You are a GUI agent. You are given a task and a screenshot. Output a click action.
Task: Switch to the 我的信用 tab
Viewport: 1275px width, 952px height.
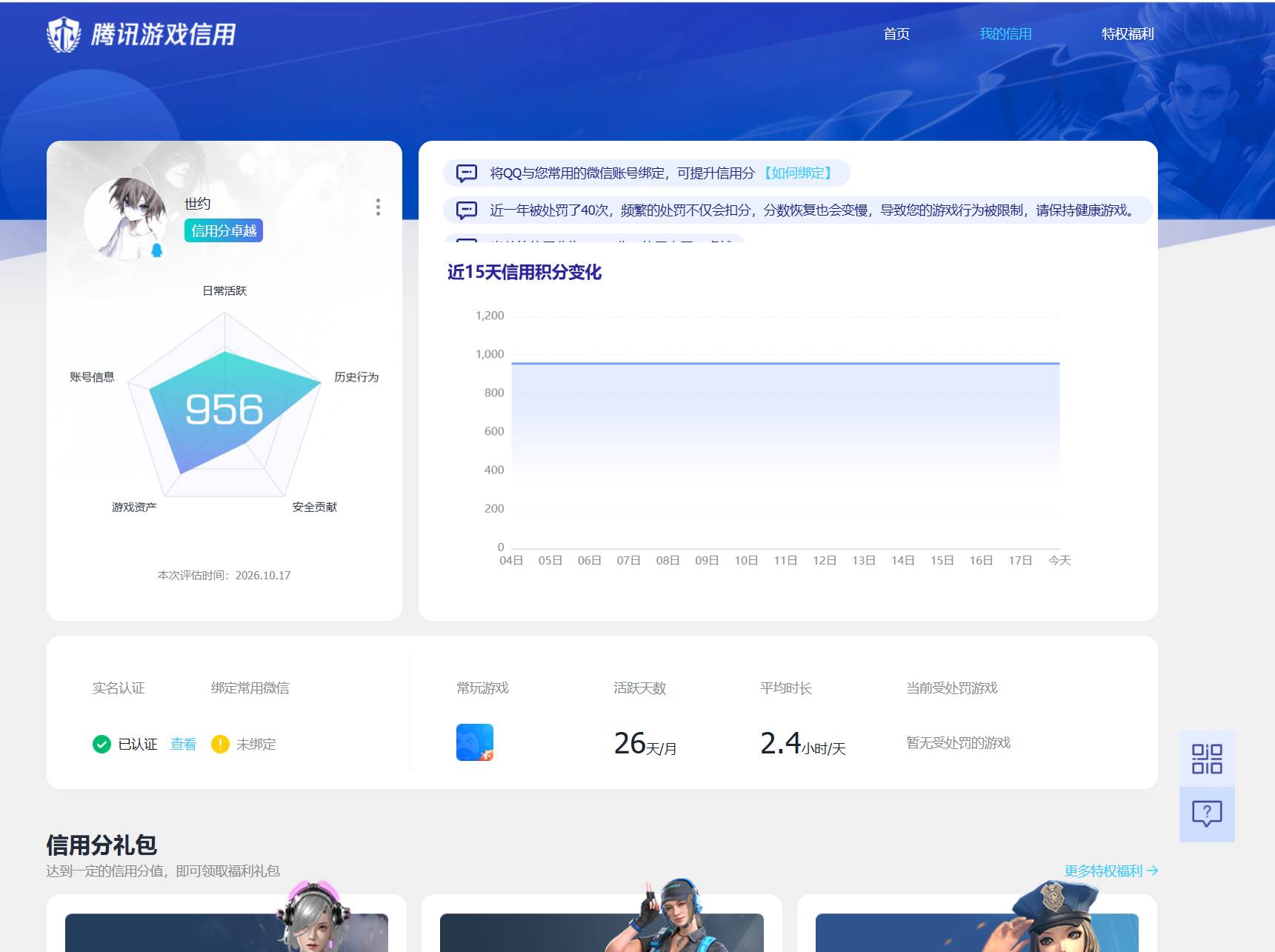[1005, 34]
